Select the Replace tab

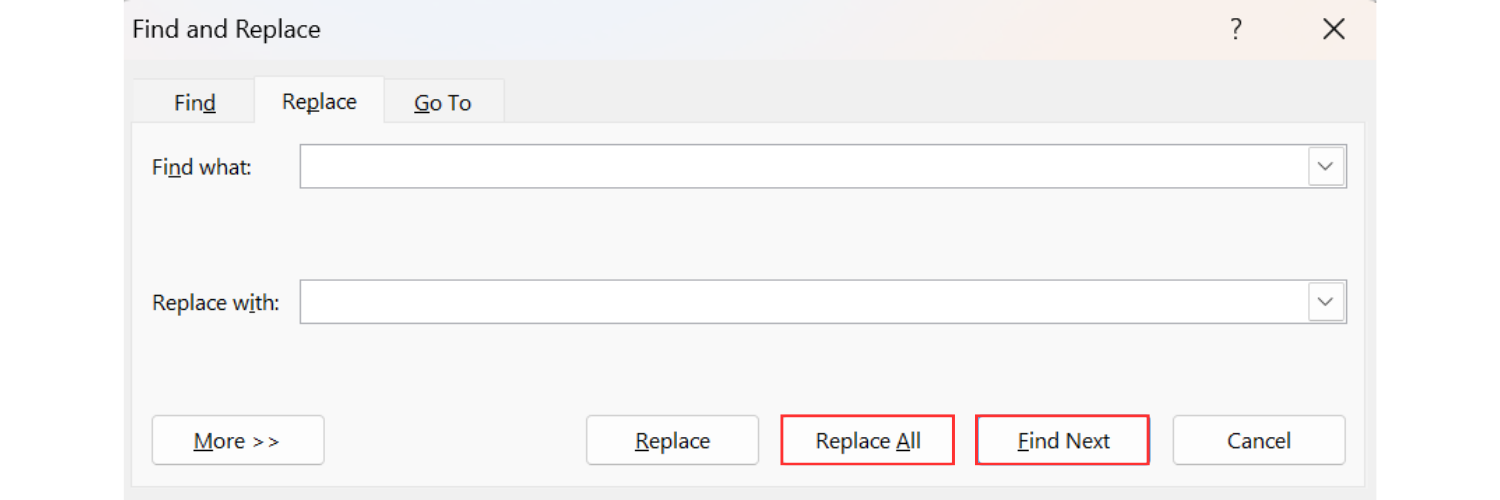tap(319, 101)
